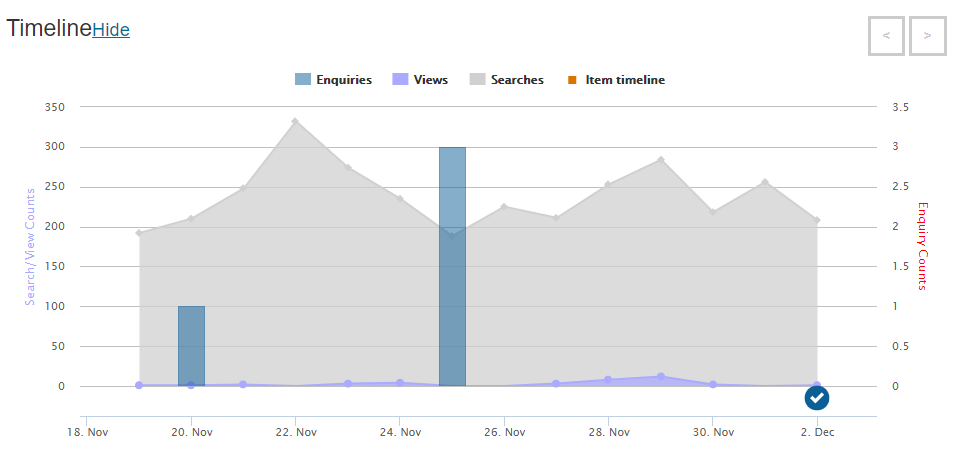Click the first searches point at 19 Nov
The height and width of the screenshot is (449, 960).
click(139, 233)
